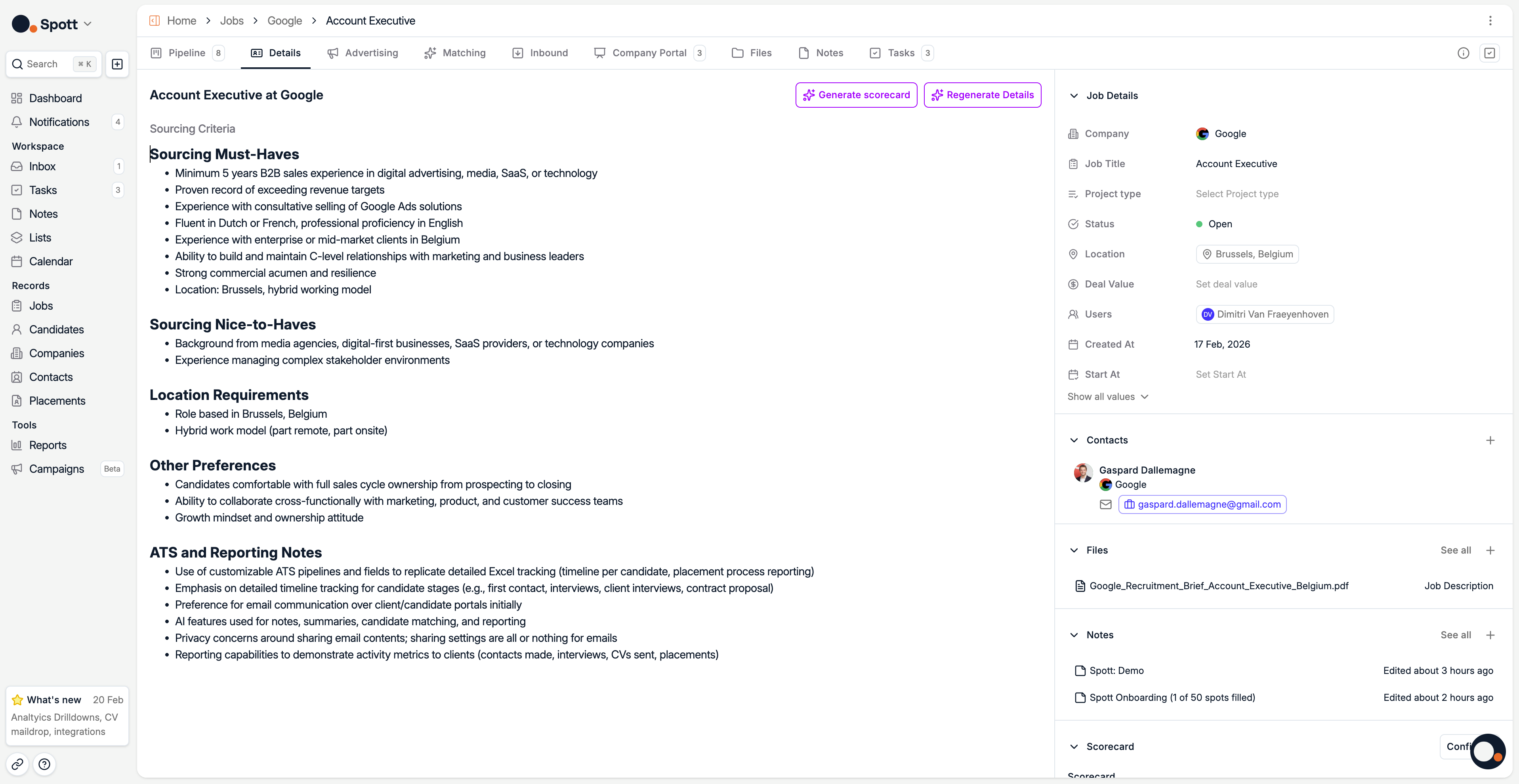This screenshot has width=1519, height=784.
Task: Open Contacts records in sidebar
Action: tap(51, 377)
